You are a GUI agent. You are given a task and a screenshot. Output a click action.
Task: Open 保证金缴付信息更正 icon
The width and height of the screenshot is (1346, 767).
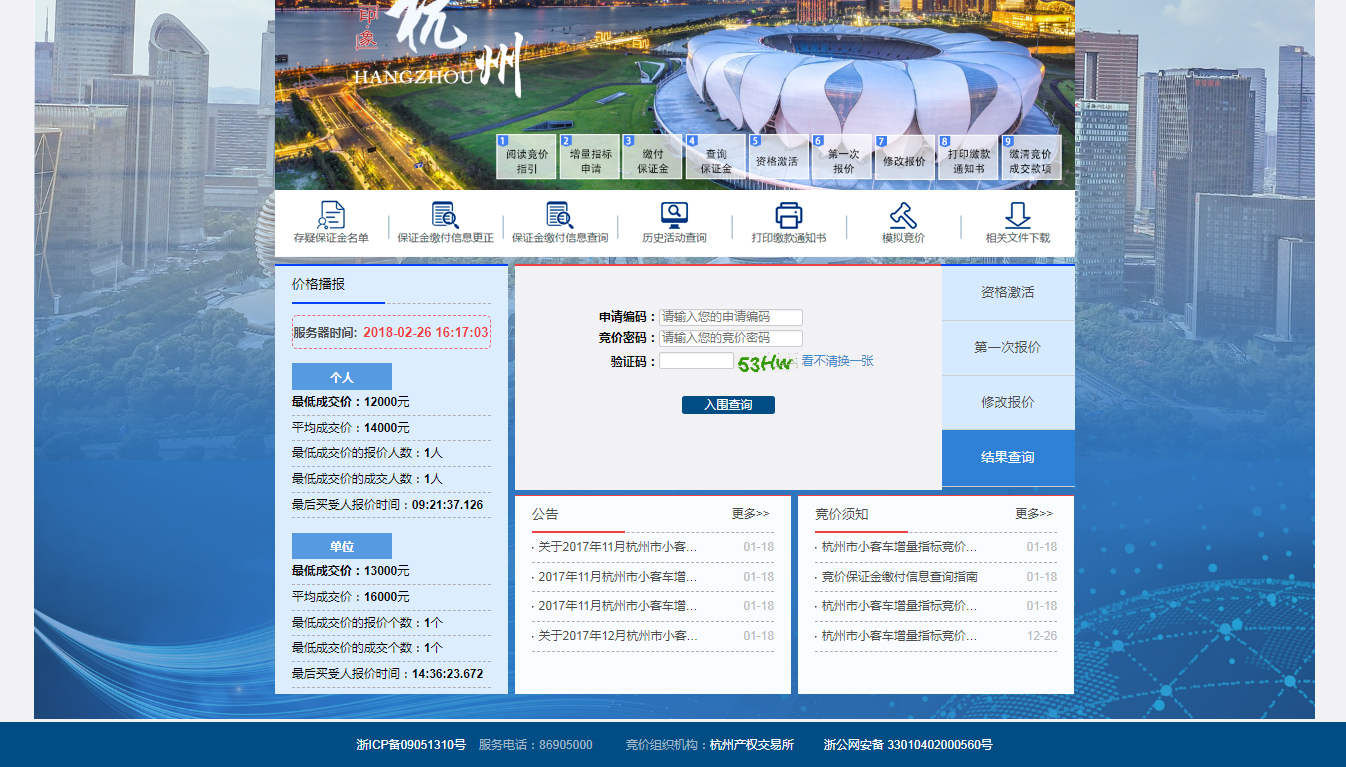point(445,215)
